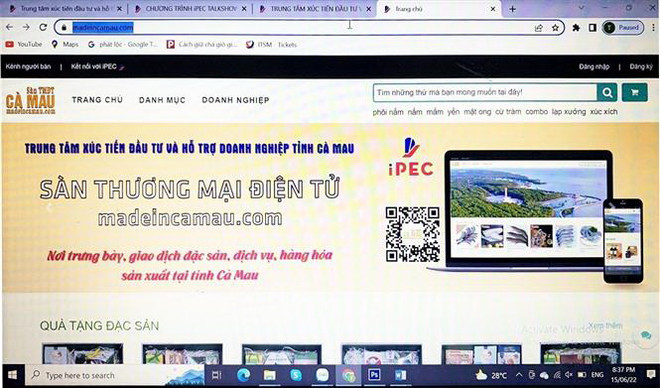
Task: Click the 'mật ong' keyword
Action: click(x=477, y=112)
